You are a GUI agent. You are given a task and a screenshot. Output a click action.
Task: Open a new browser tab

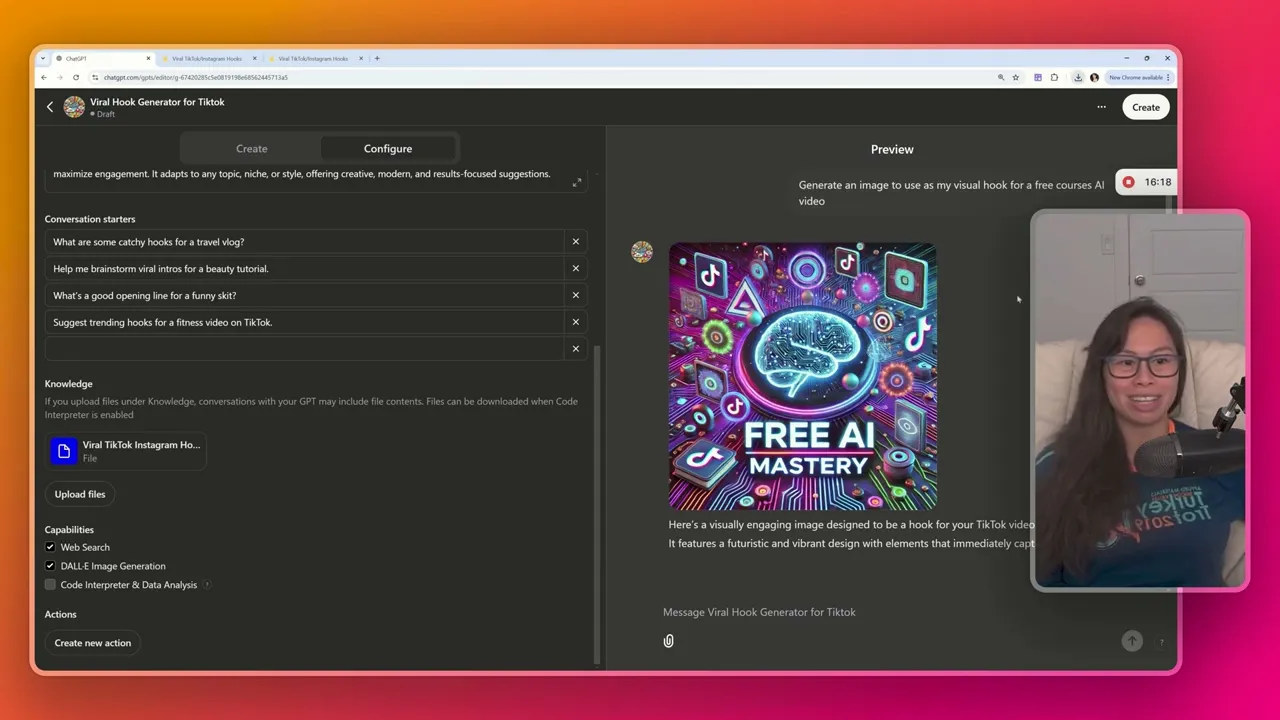point(377,58)
